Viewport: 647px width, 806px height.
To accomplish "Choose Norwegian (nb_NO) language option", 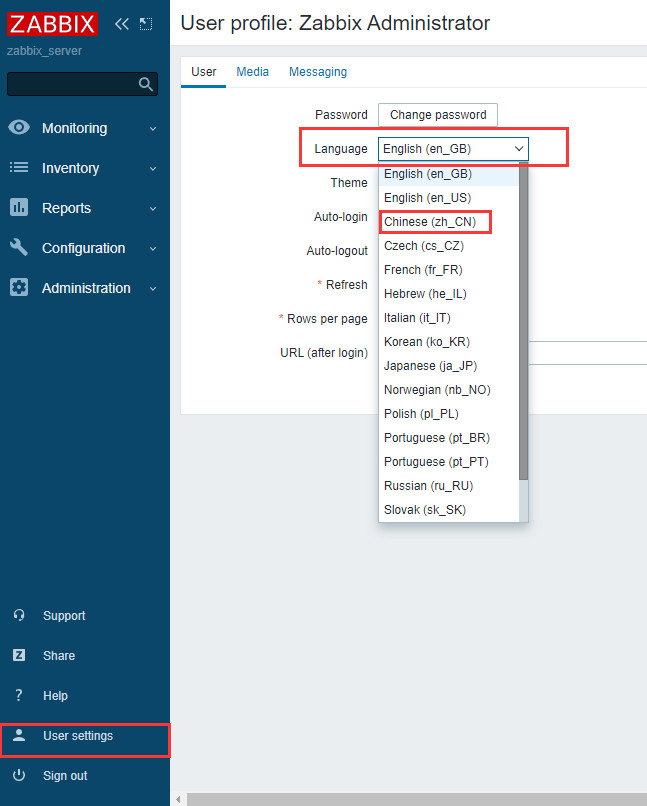I will 449,390.
